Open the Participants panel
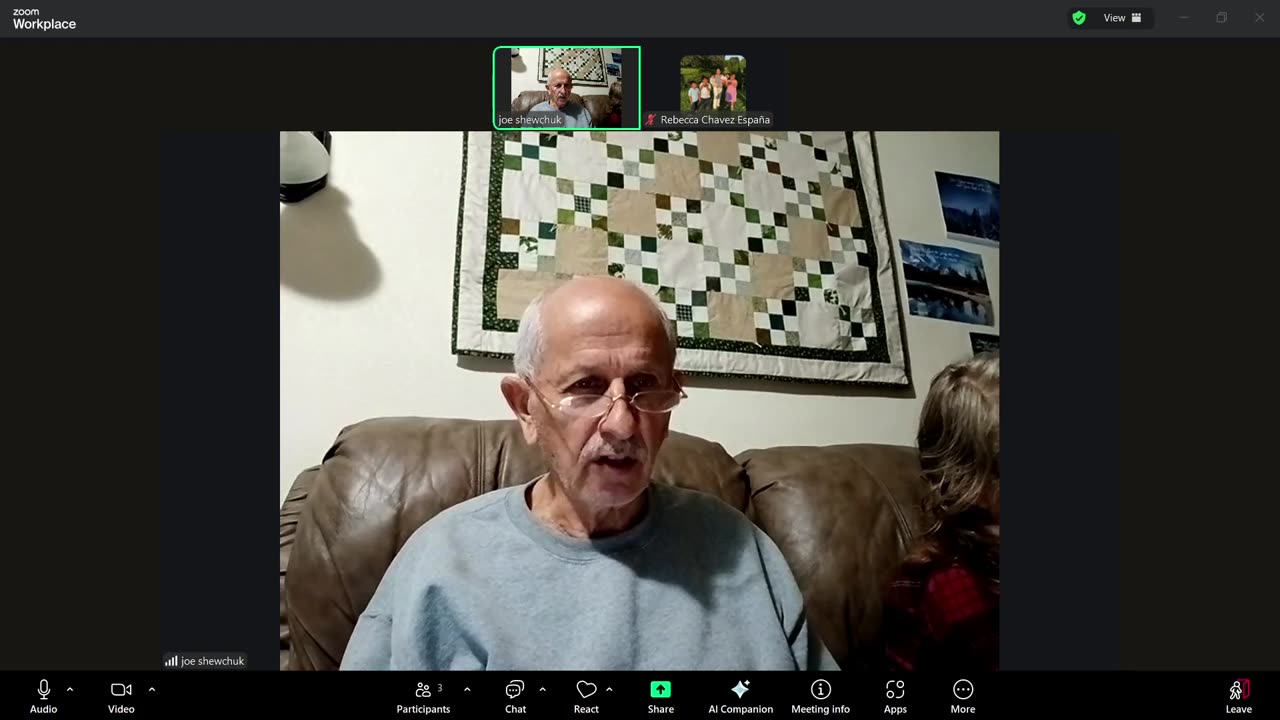Image resolution: width=1280 pixels, height=720 pixels. 423,696
